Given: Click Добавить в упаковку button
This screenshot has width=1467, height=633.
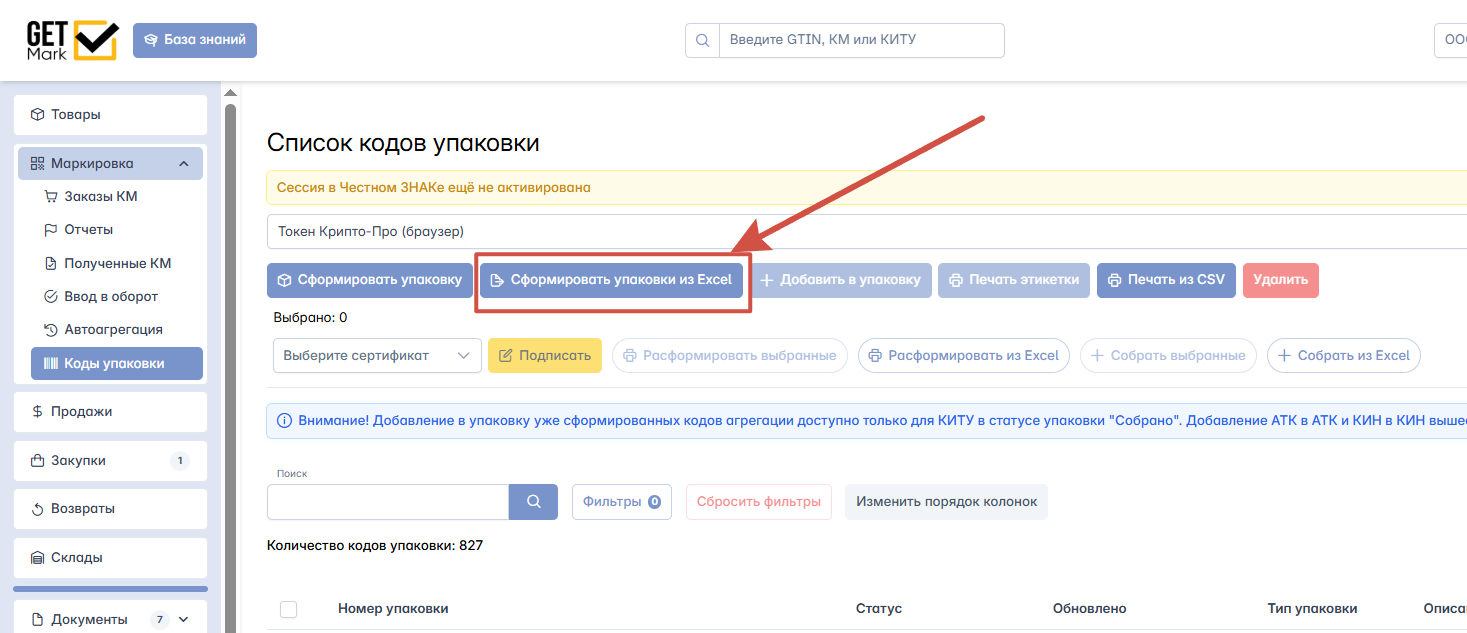Looking at the screenshot, I should [841, 280].
